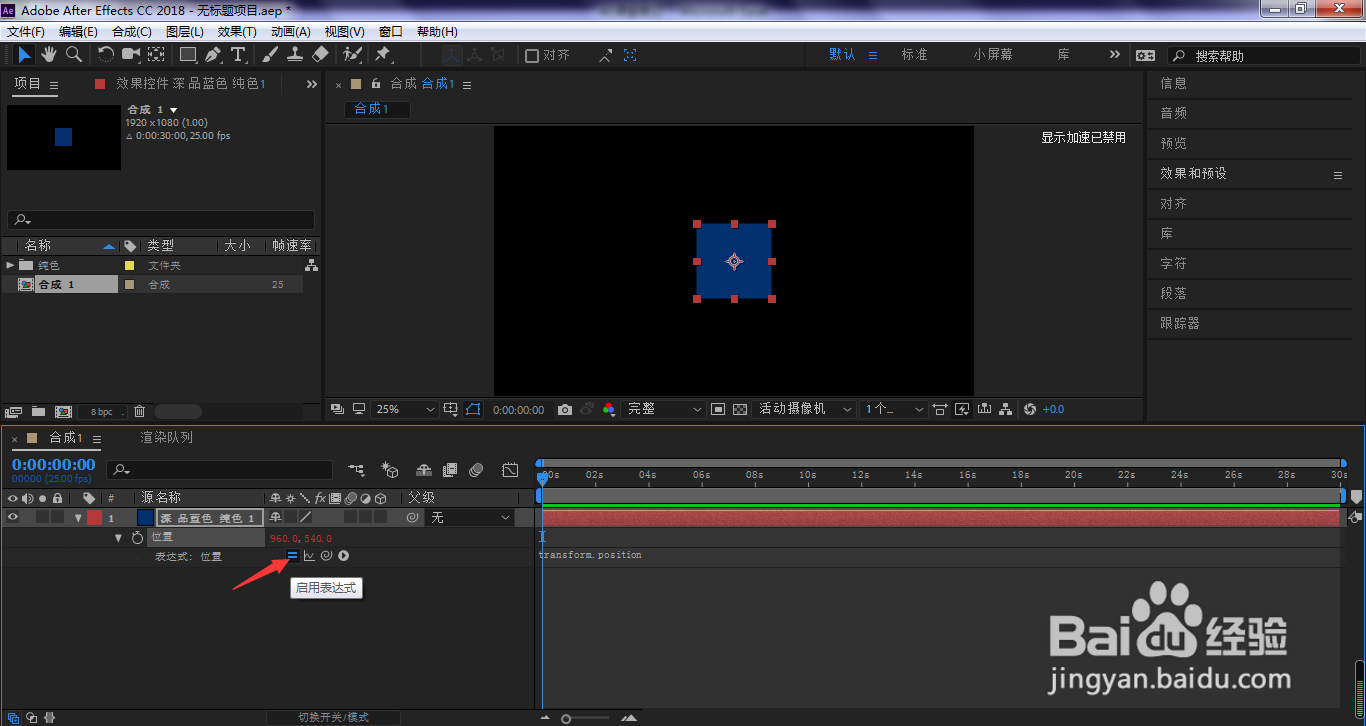Open the expression language menu arrow
The width and height of the screenshot is (1366, 726).
[343, 556]
